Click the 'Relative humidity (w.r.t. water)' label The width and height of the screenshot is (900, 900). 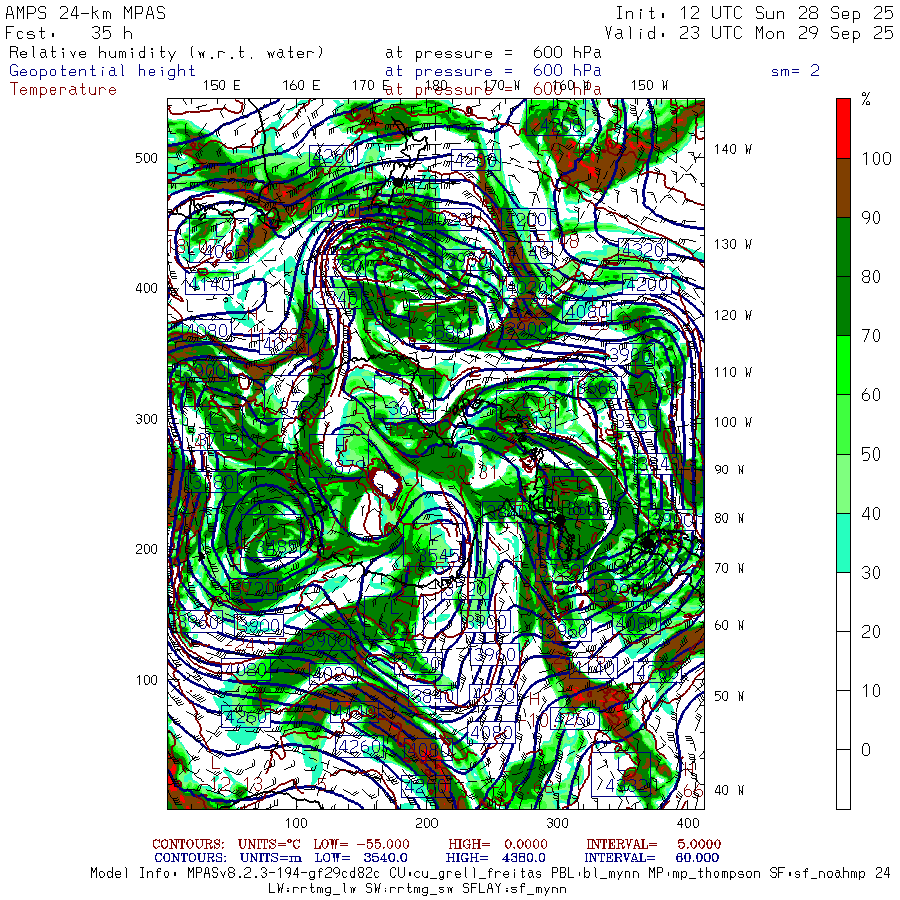(166, 53)
